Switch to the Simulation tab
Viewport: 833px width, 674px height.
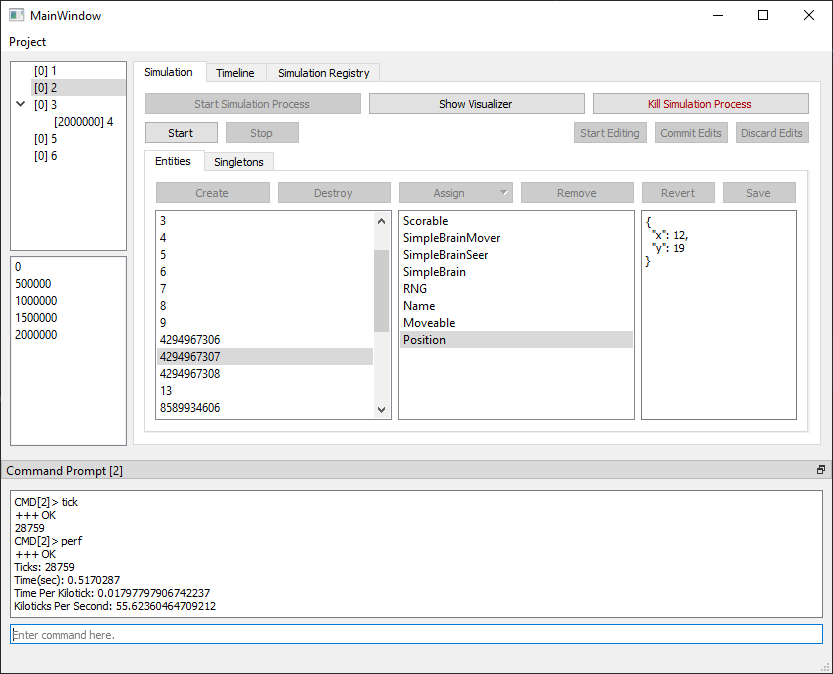pyautogui.click(x=168, y=72)
